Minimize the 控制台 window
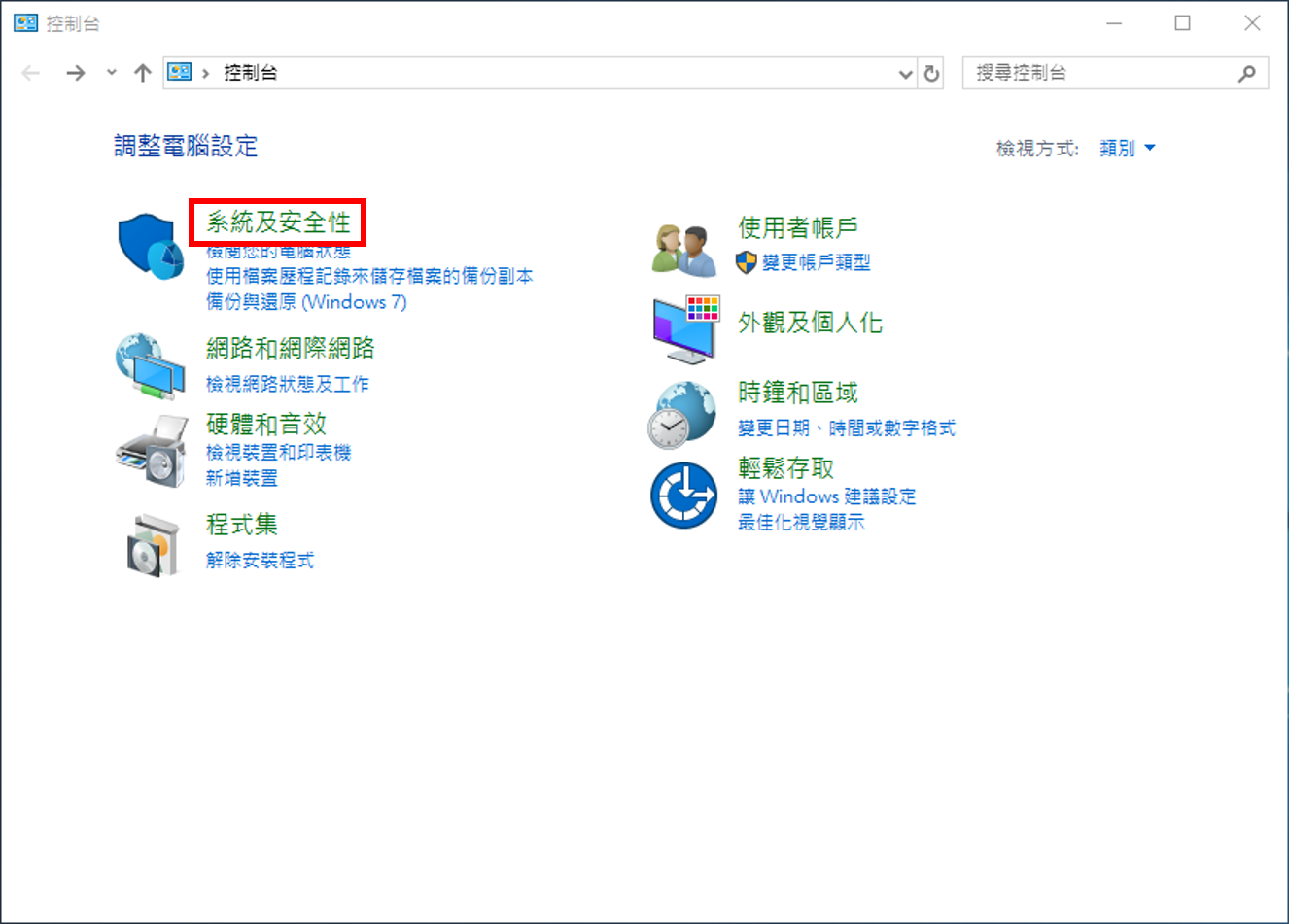This screenshot has width=1289, height=924. (x=1114, y=23)
